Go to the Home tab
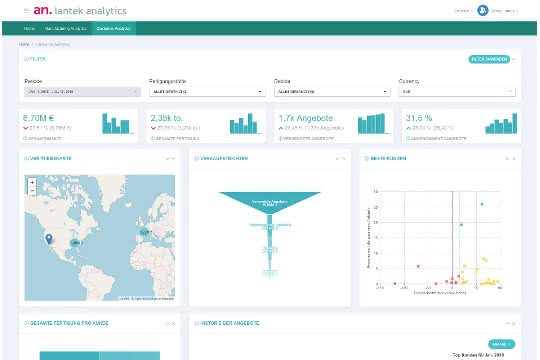The width and height of the screenshot is (540, 360). click(29, 29)
